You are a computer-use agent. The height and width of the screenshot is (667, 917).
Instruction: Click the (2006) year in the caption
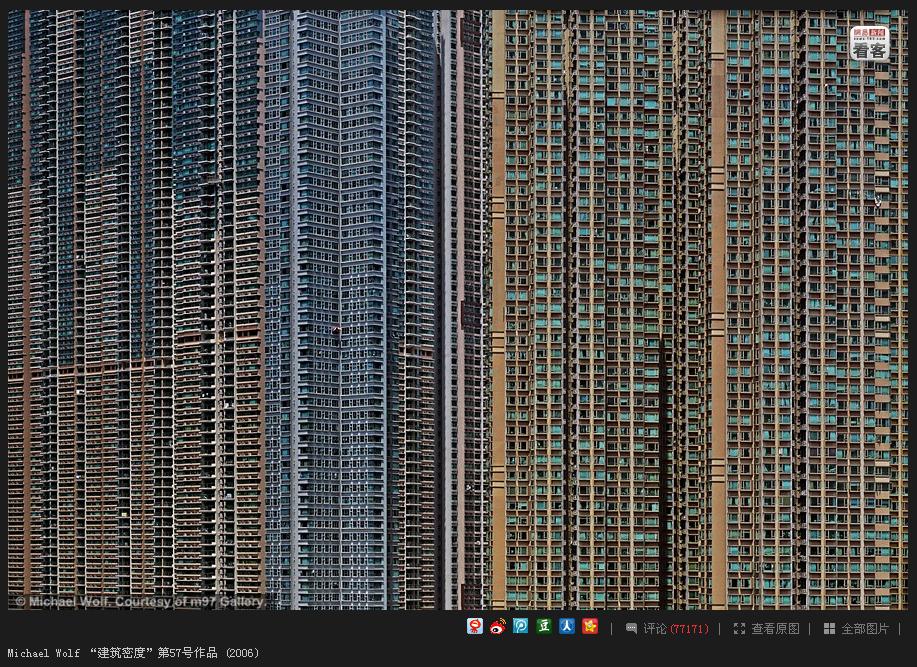point(242,653)
